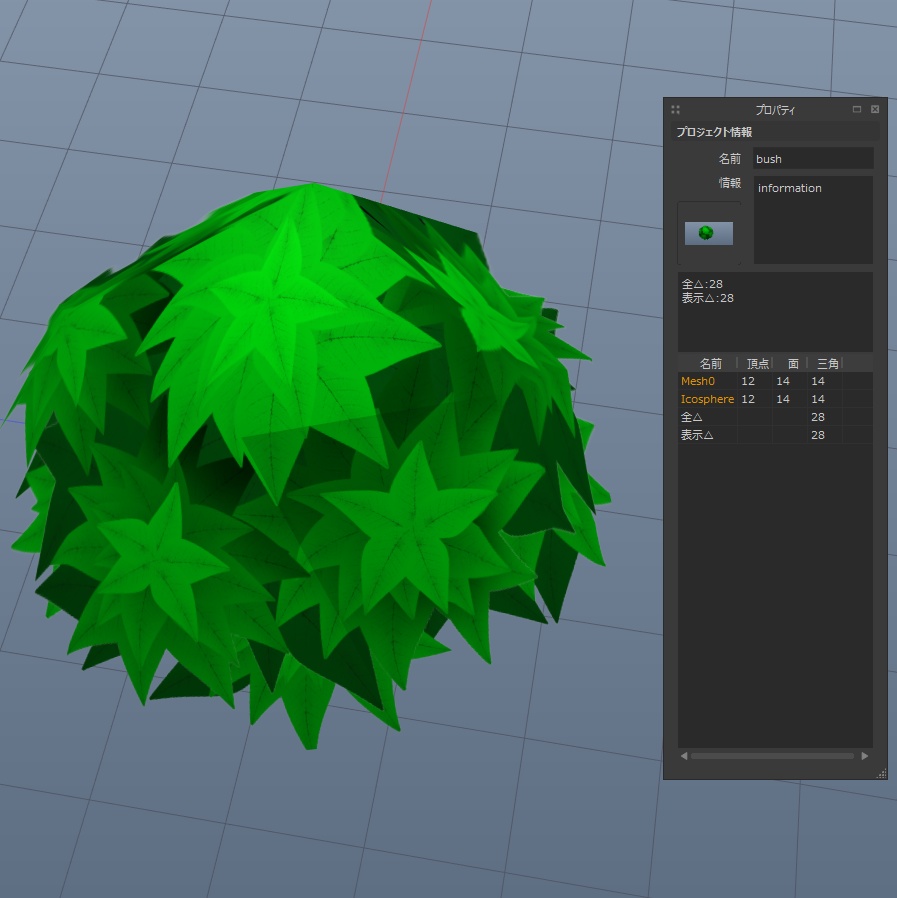Click the scrollbar right arrow
This screenshot has height=898, width=897.
tap(865, 756)
